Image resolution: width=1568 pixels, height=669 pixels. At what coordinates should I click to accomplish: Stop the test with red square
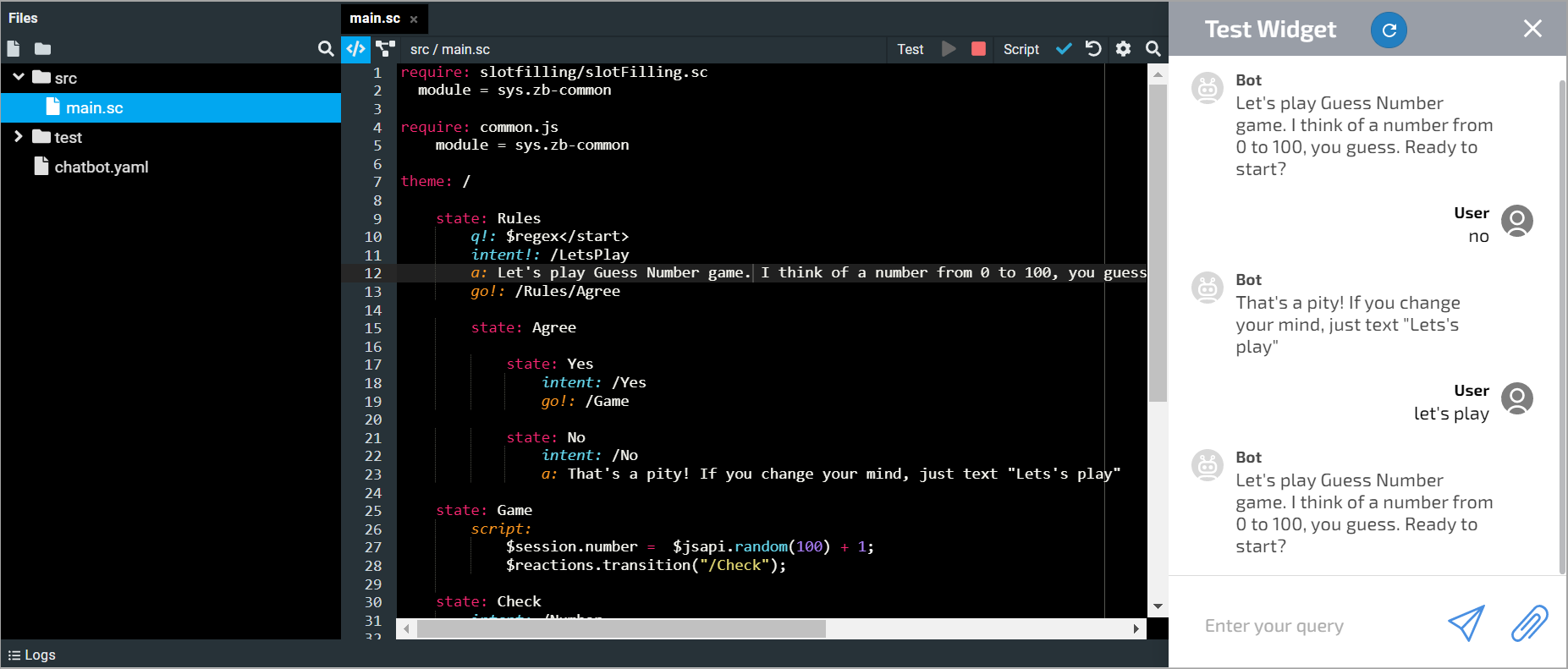(x=978, y=49)
